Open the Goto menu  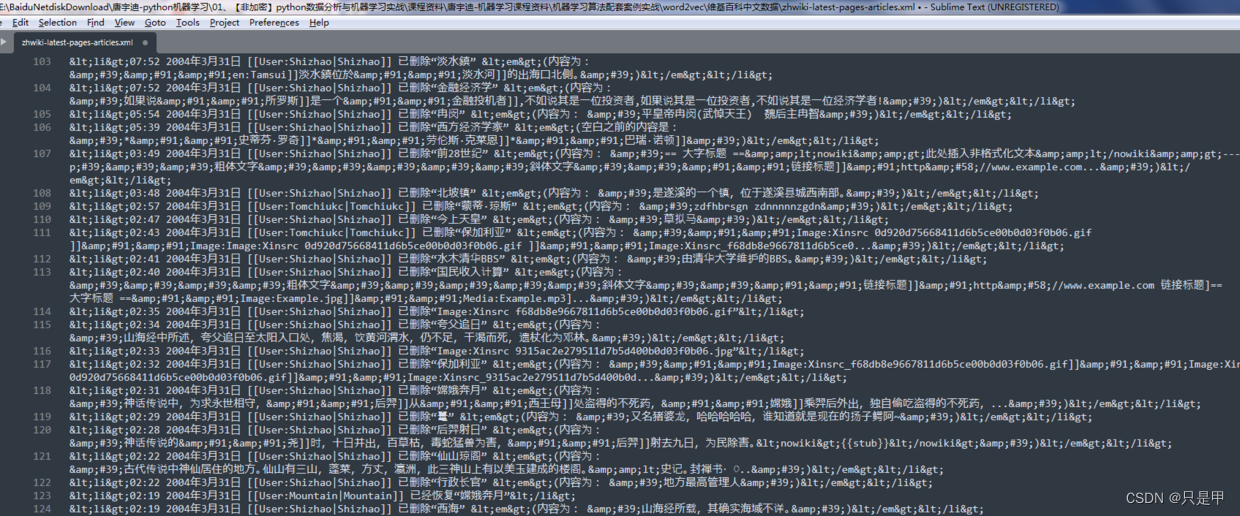[155, 22]
